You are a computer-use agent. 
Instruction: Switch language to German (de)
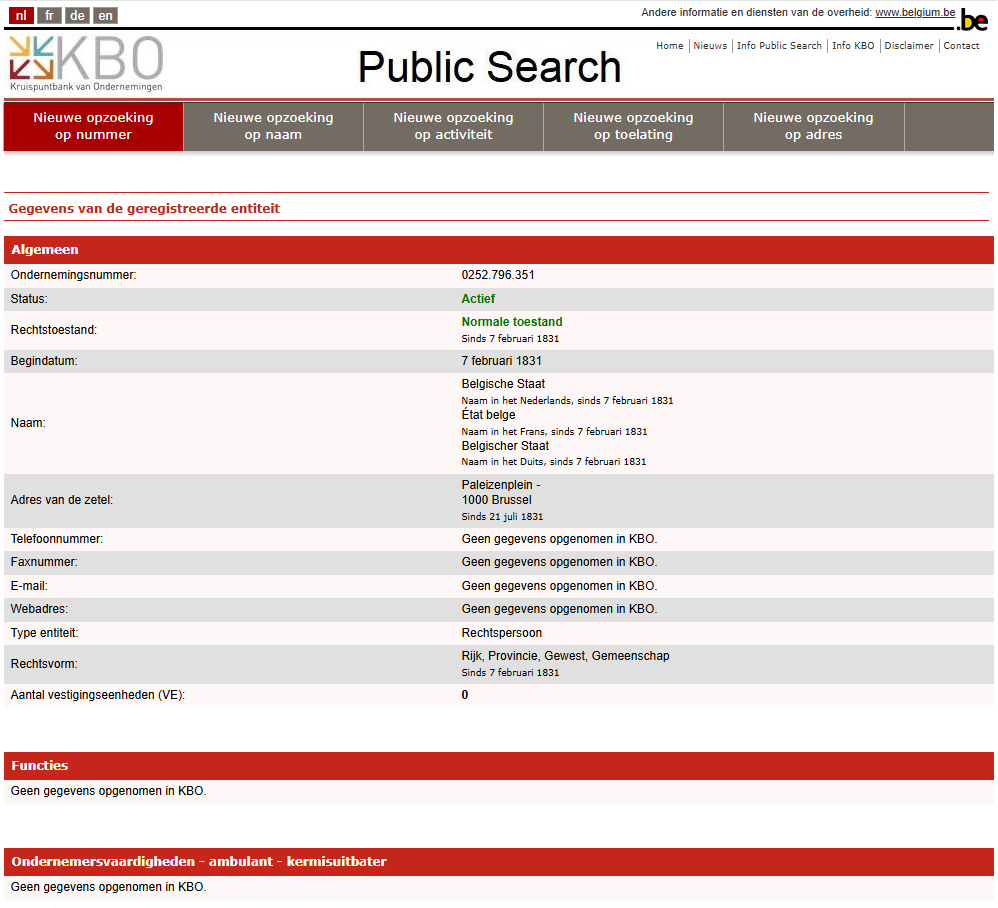(x=78, y=15)
